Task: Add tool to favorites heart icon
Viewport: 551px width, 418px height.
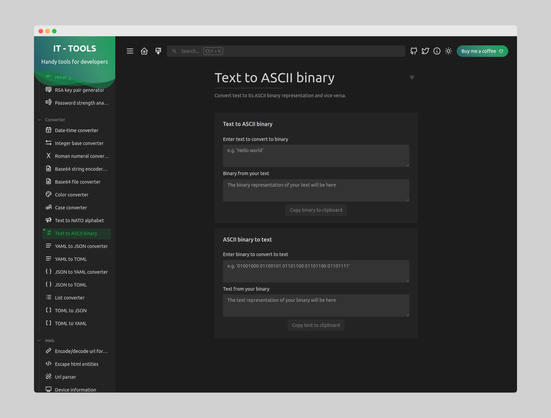Action: [412, 77]
